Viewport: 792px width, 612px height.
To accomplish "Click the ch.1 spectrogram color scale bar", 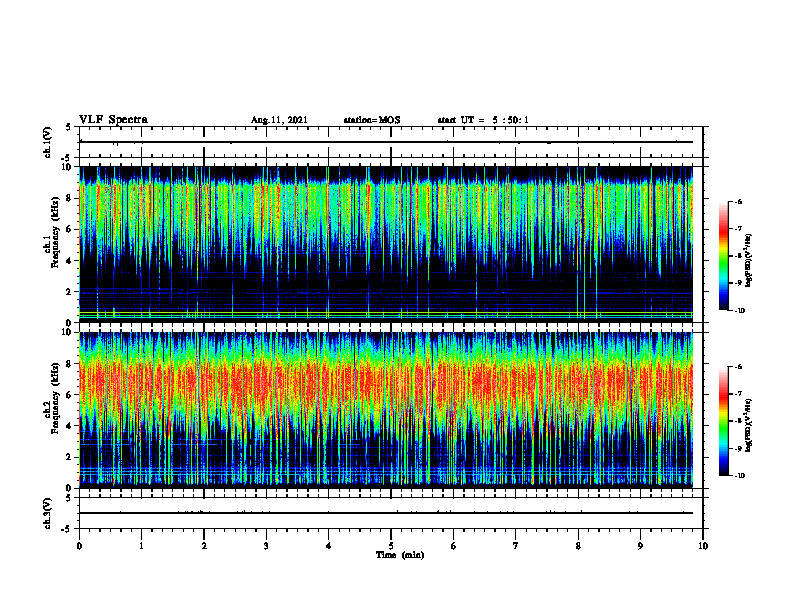I will (x=723, y=256).
